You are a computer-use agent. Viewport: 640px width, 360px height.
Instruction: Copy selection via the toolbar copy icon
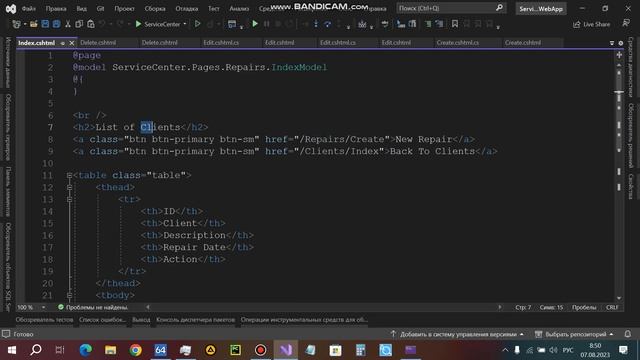(x=79, y=24)
